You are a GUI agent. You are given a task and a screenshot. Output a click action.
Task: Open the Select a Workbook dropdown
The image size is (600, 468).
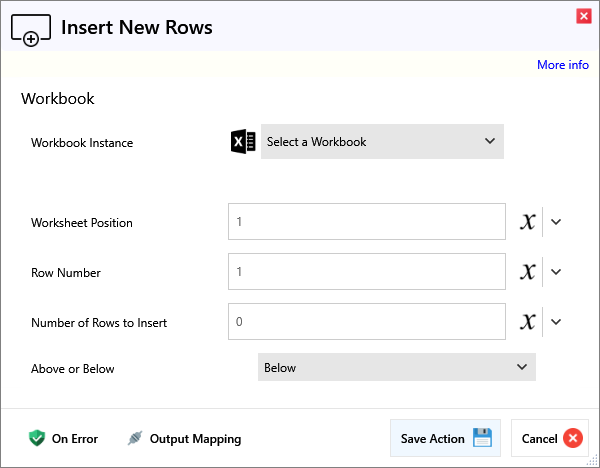[x=382, y=142]
